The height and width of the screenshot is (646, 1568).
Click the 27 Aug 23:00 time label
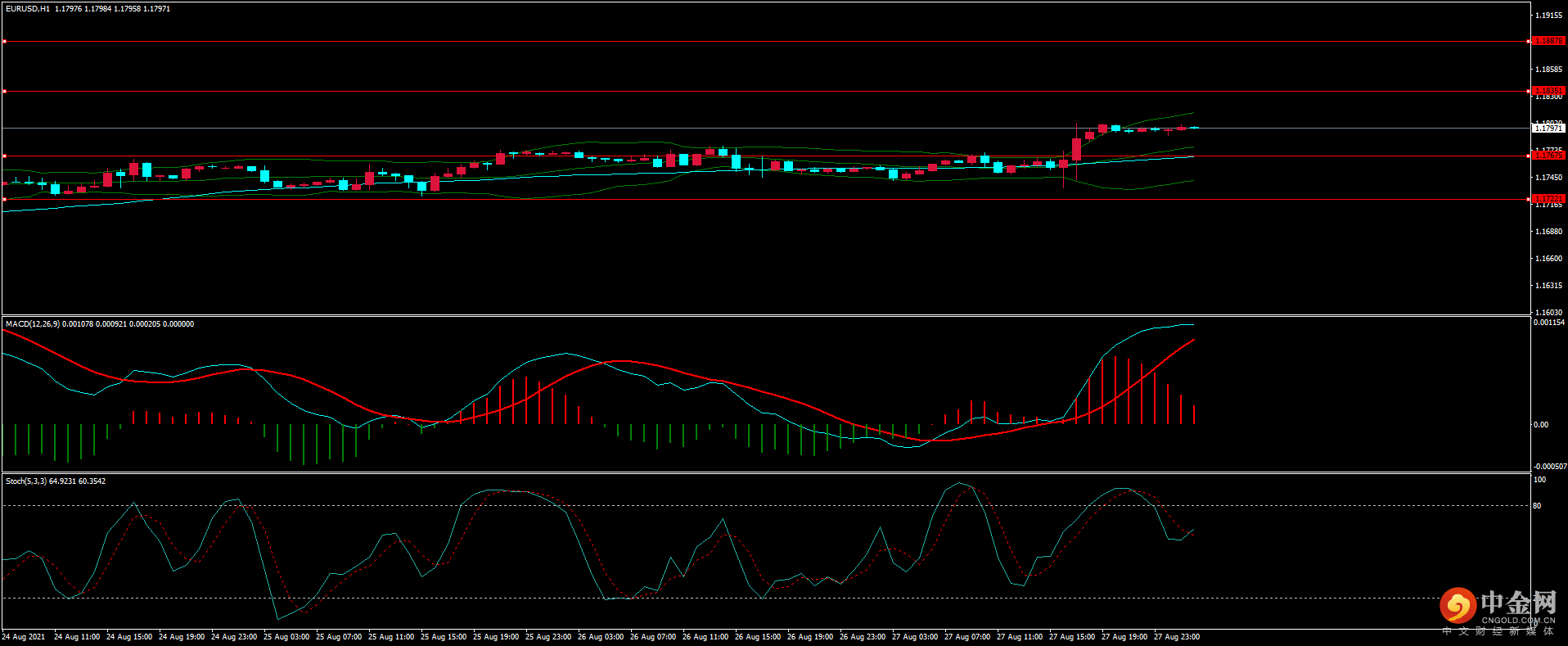tap(1177, 637)
